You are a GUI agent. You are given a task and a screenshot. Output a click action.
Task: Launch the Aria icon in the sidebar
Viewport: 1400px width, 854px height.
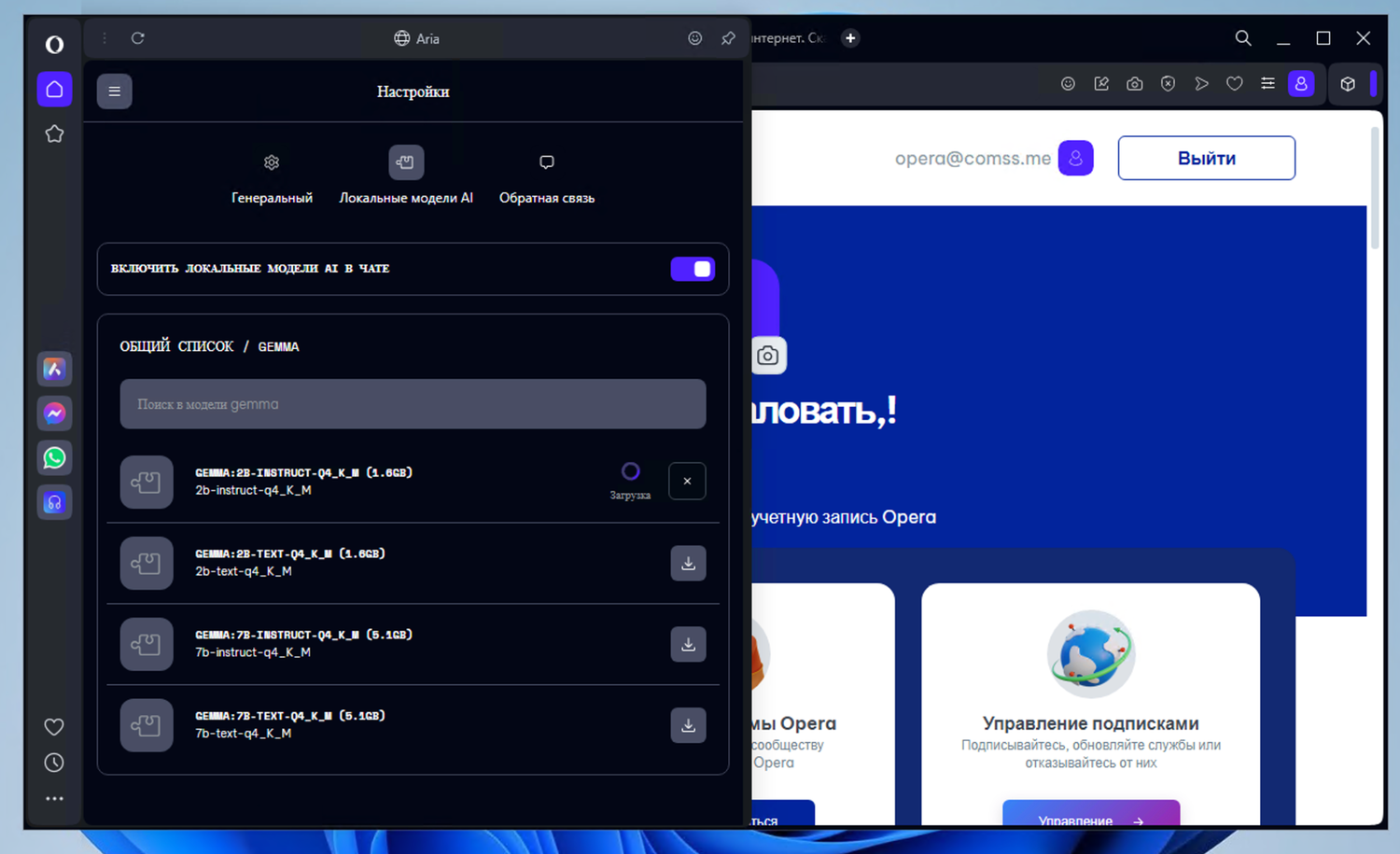54,369
